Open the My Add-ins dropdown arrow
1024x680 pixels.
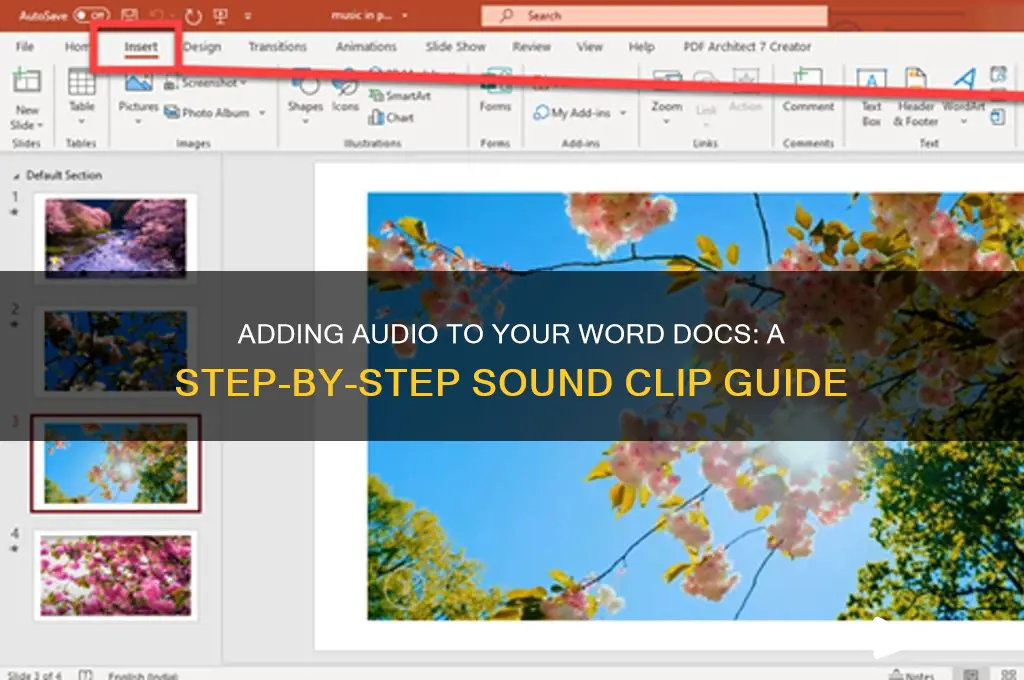pyautogui.click(x=623, y=113)
